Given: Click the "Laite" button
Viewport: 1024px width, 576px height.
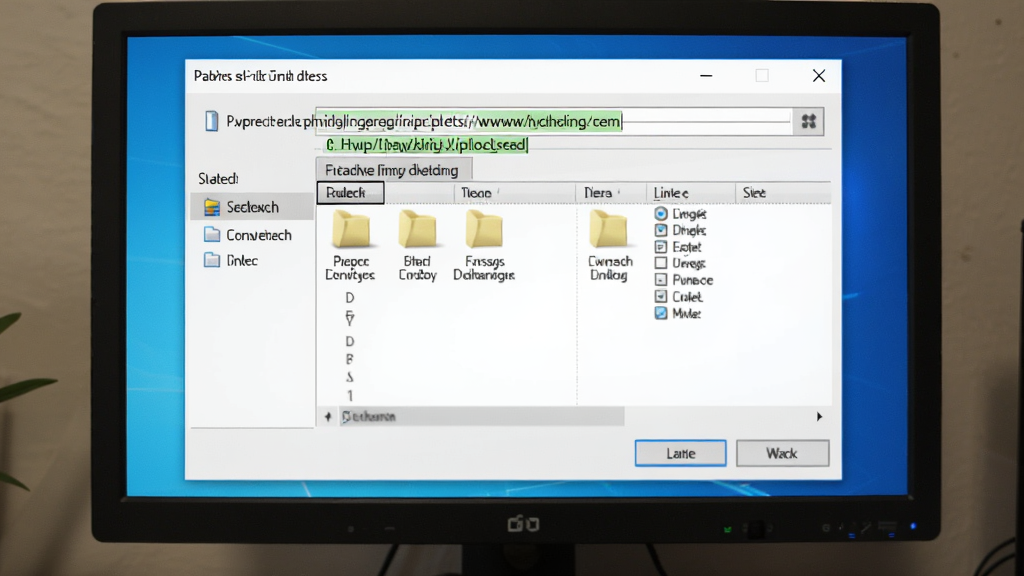Looking at the screenshot, I should [x=680, y=453].
